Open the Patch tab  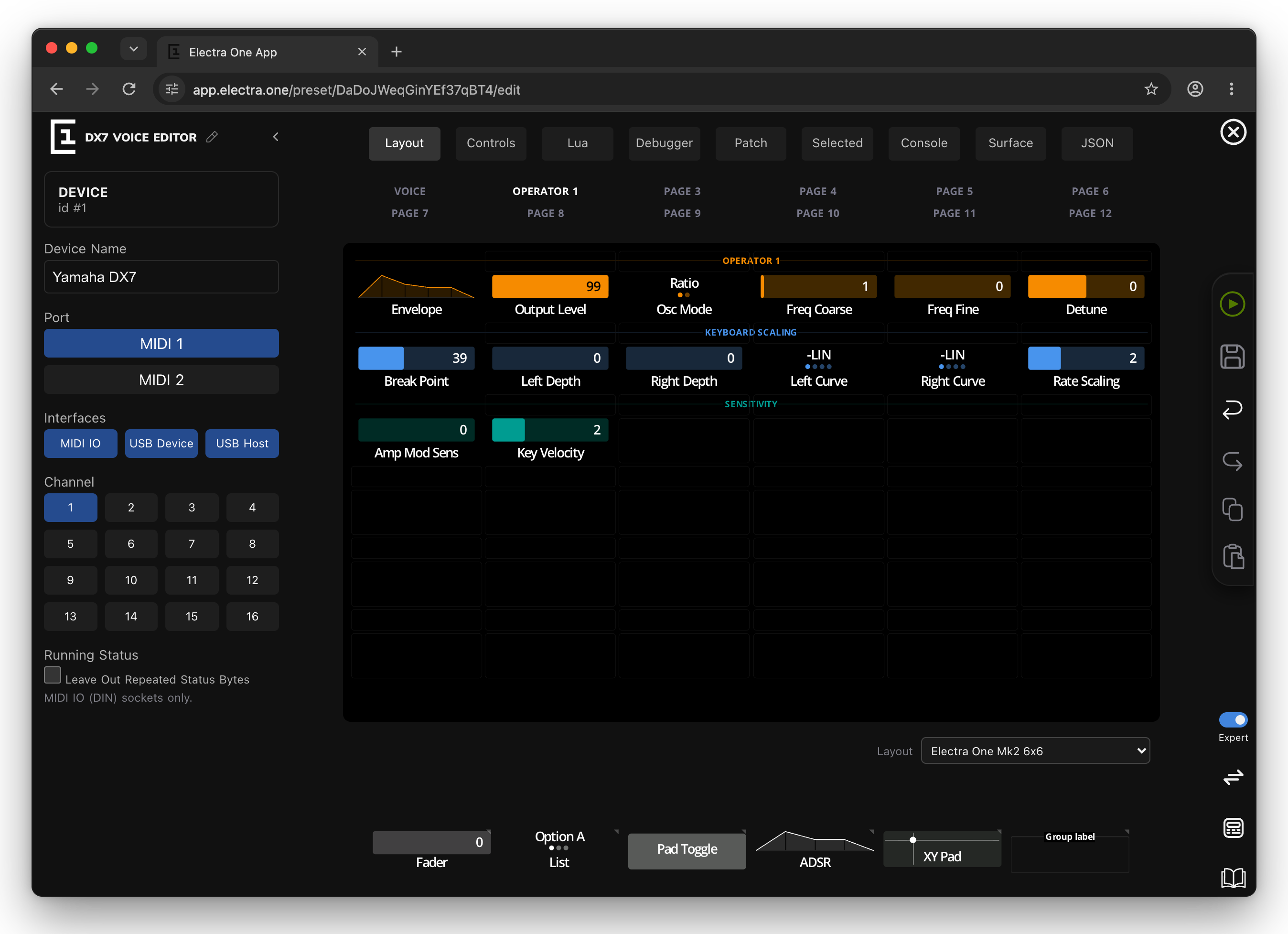(x=750, y=143)
